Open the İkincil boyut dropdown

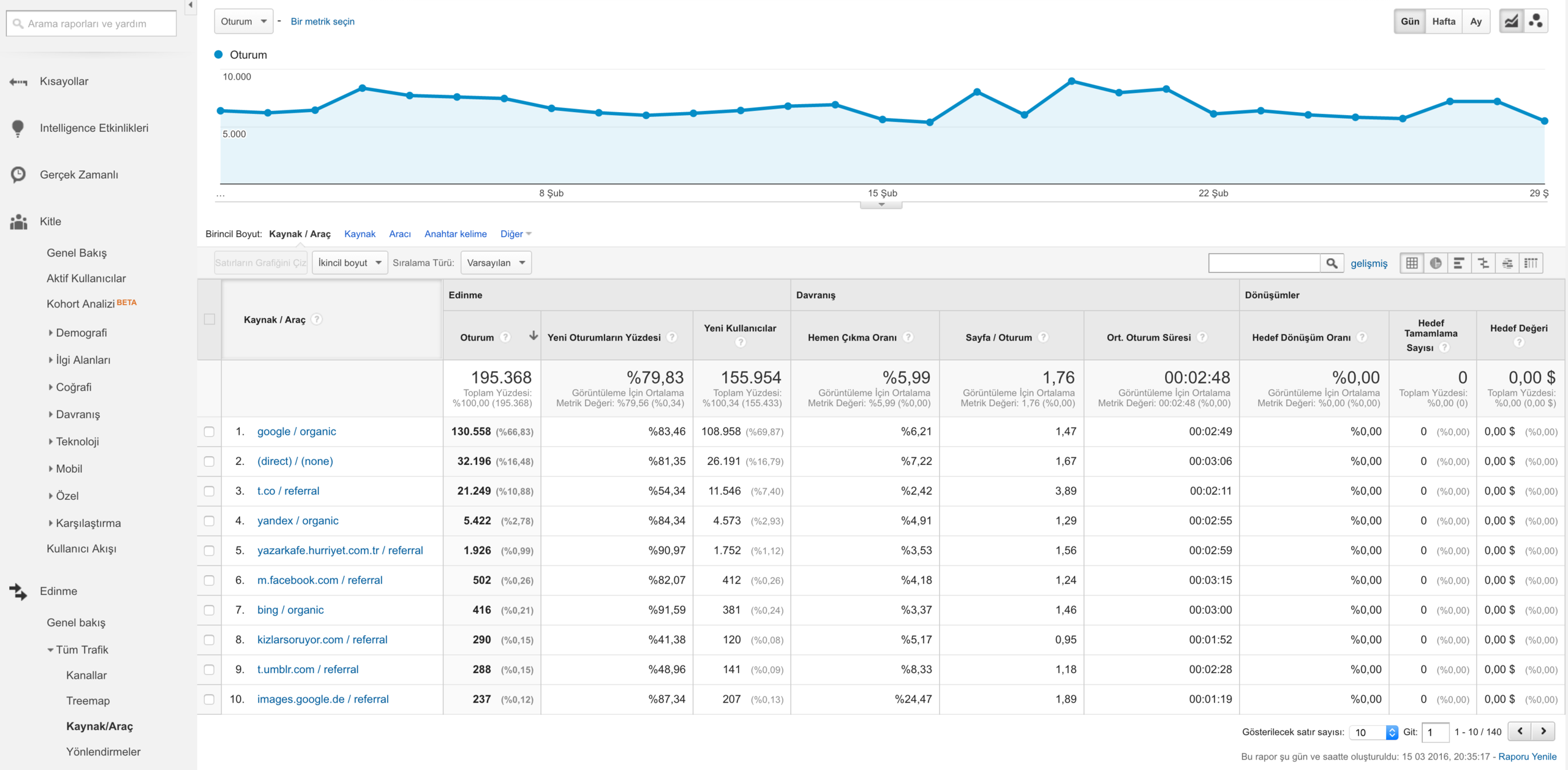tap(350, 263)
